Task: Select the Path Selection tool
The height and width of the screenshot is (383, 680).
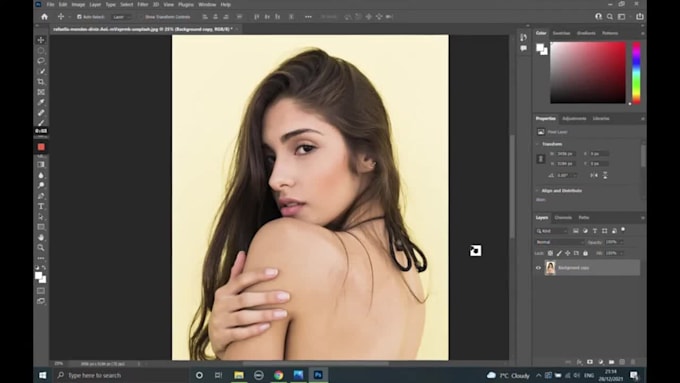Action: point(41,216)
